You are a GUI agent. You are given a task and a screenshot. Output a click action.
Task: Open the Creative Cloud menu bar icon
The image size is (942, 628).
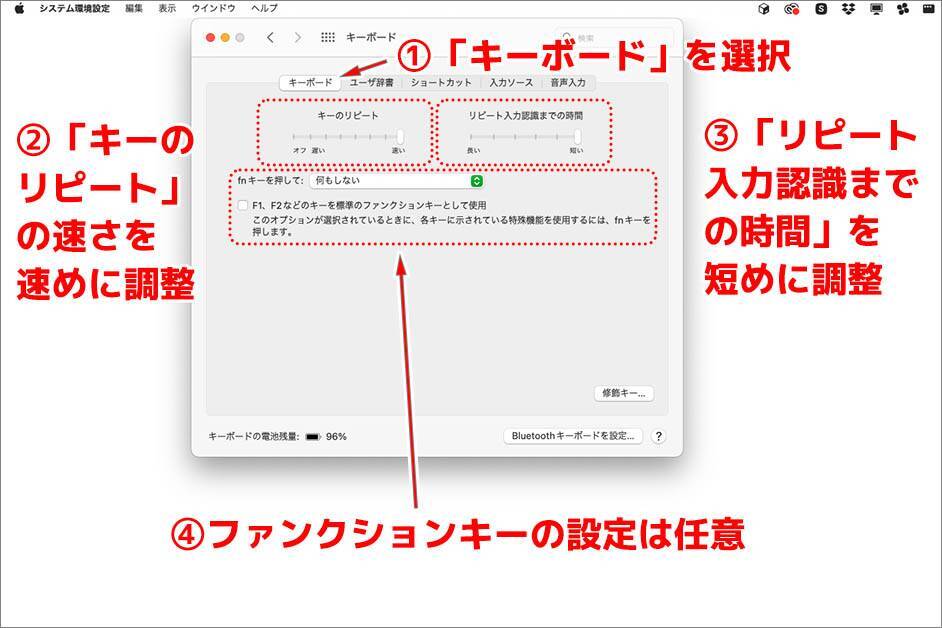(792, 8)
